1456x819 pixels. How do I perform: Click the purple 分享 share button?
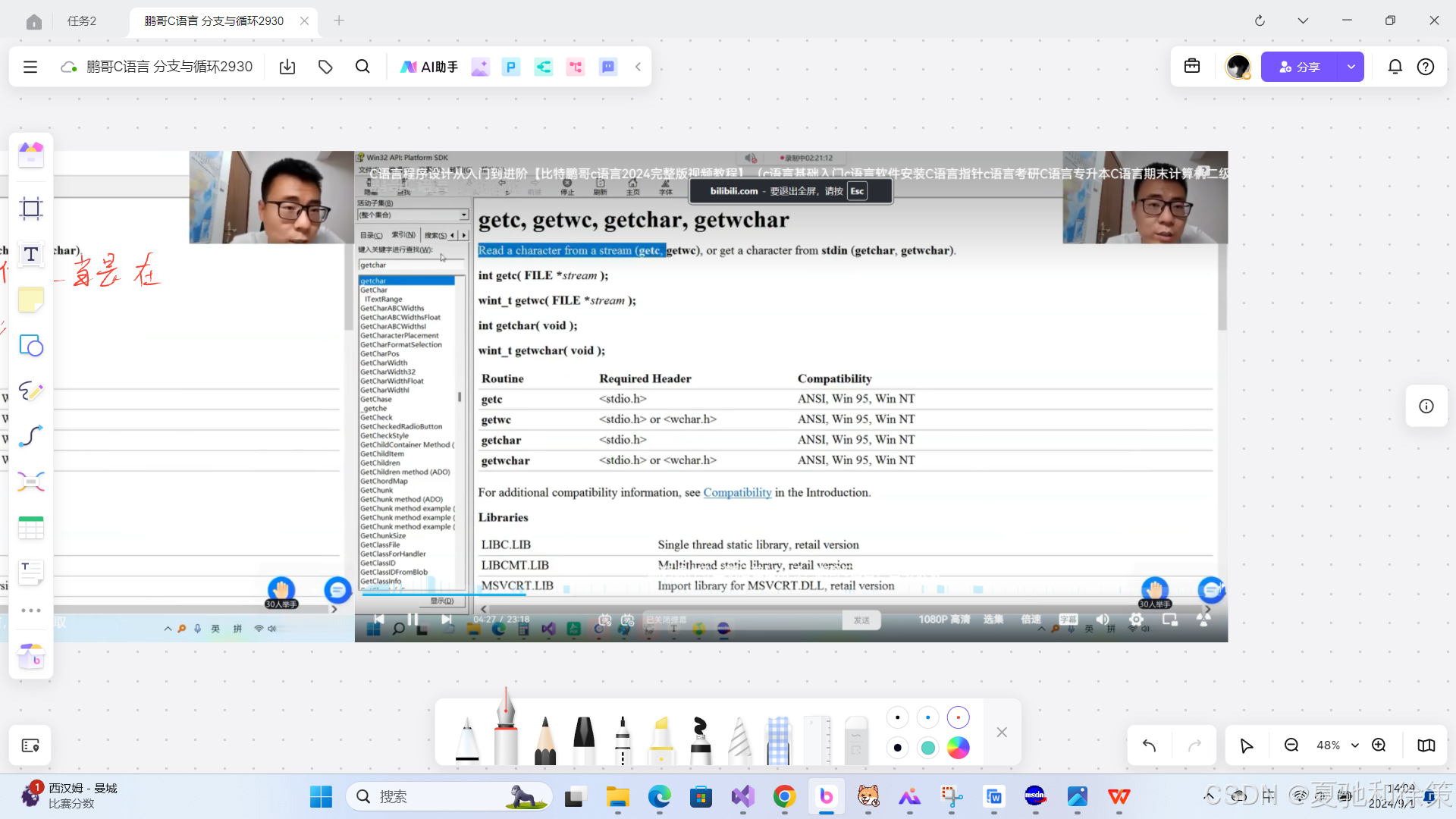coord(1299,67)
